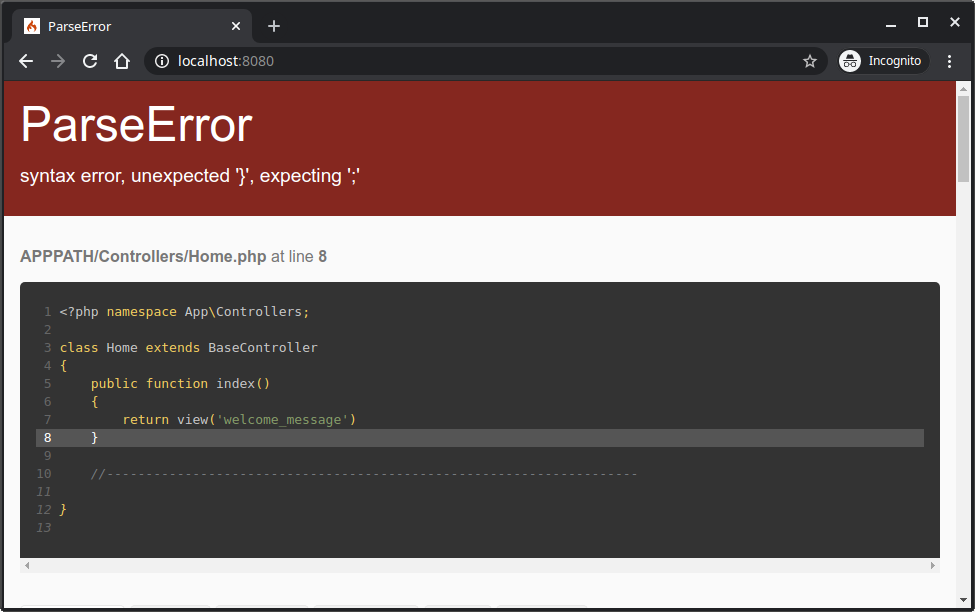Navigate back using the back arrow

(x=25, y=61)
